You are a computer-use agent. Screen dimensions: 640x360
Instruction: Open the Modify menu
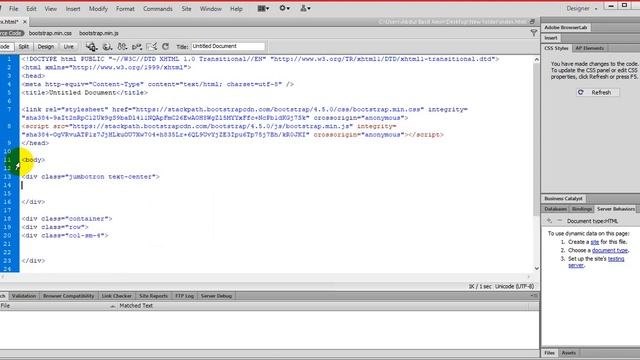[x=98, y=9]
